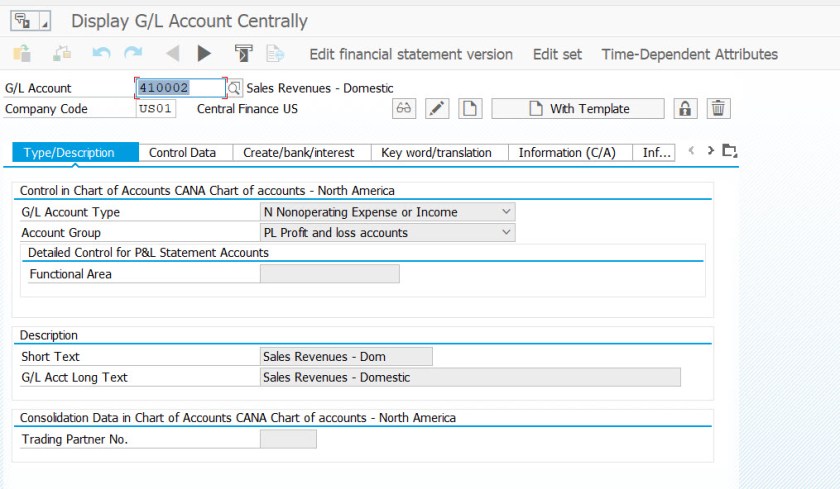Click the undo arrow in toolbar
Screen dimensions: 840x489
pos(100,54)
